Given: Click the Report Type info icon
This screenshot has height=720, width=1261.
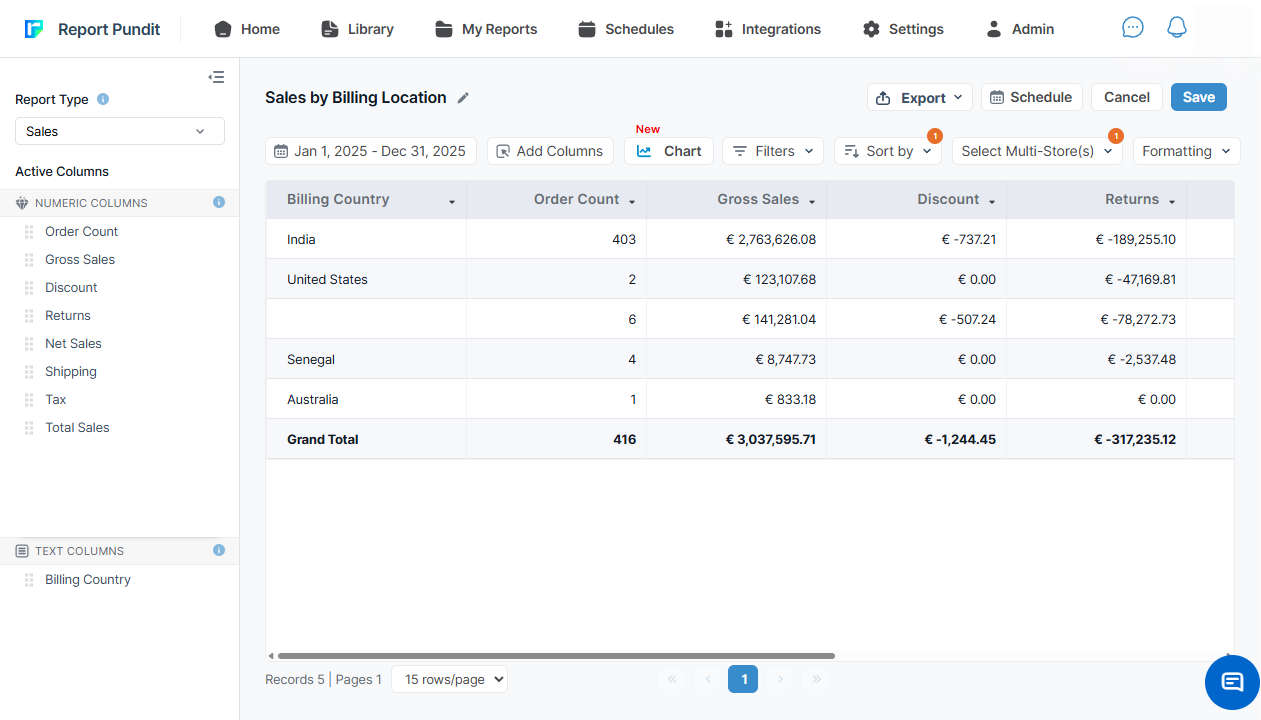Looking at the screenshot, I should click(x=103, y=99).
